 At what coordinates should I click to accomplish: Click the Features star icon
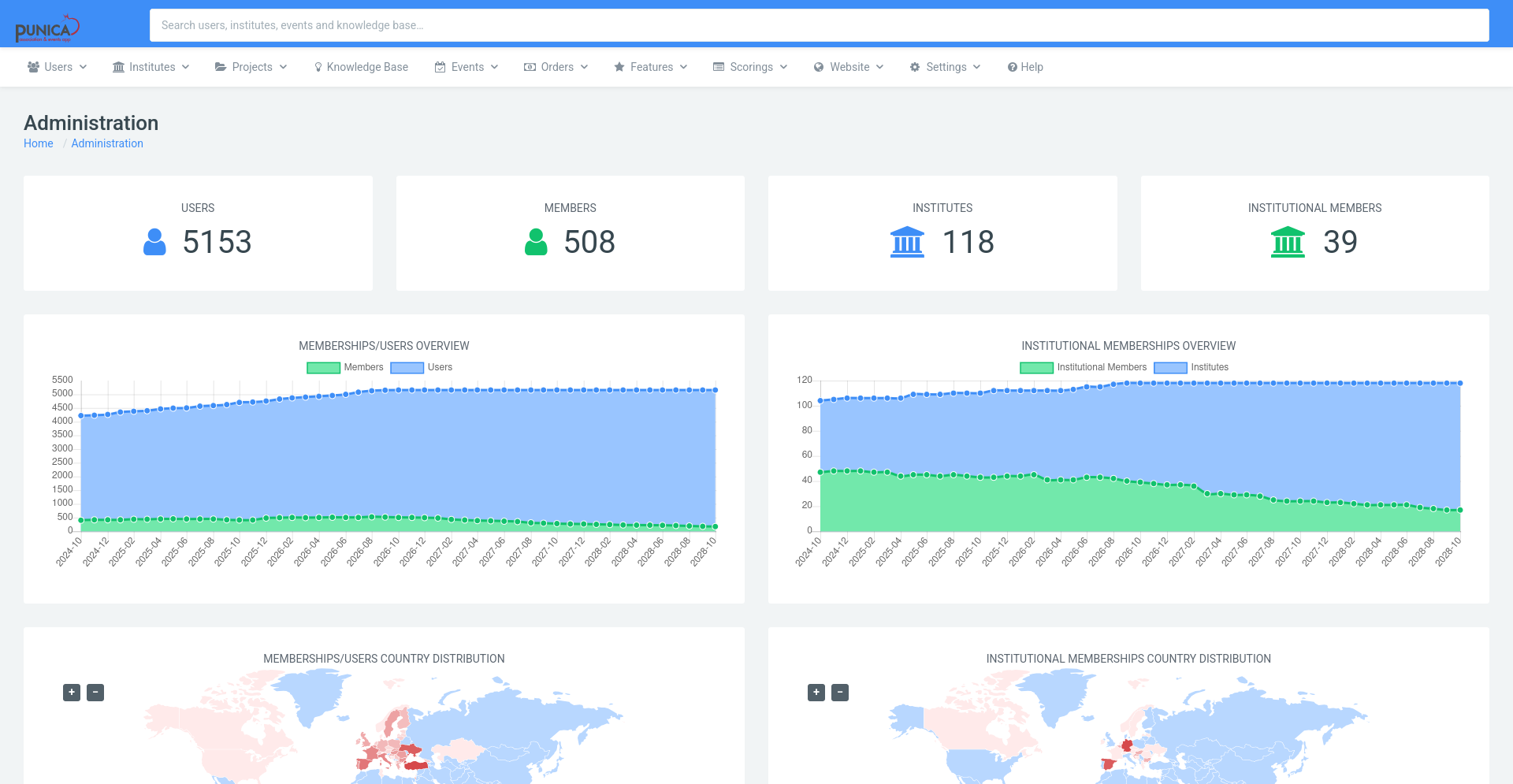coord(619,67)
